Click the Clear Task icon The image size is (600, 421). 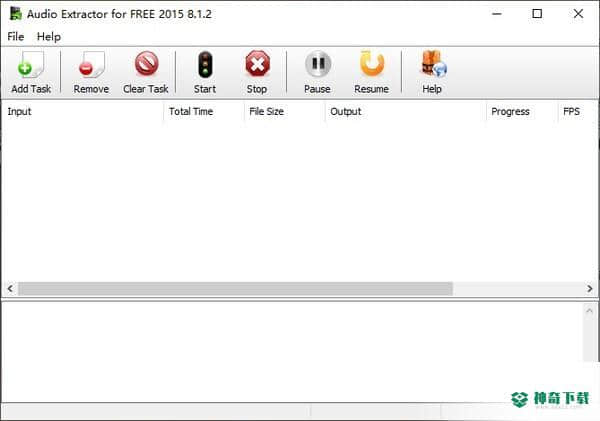pyautogui.click(x=146, y=64)
